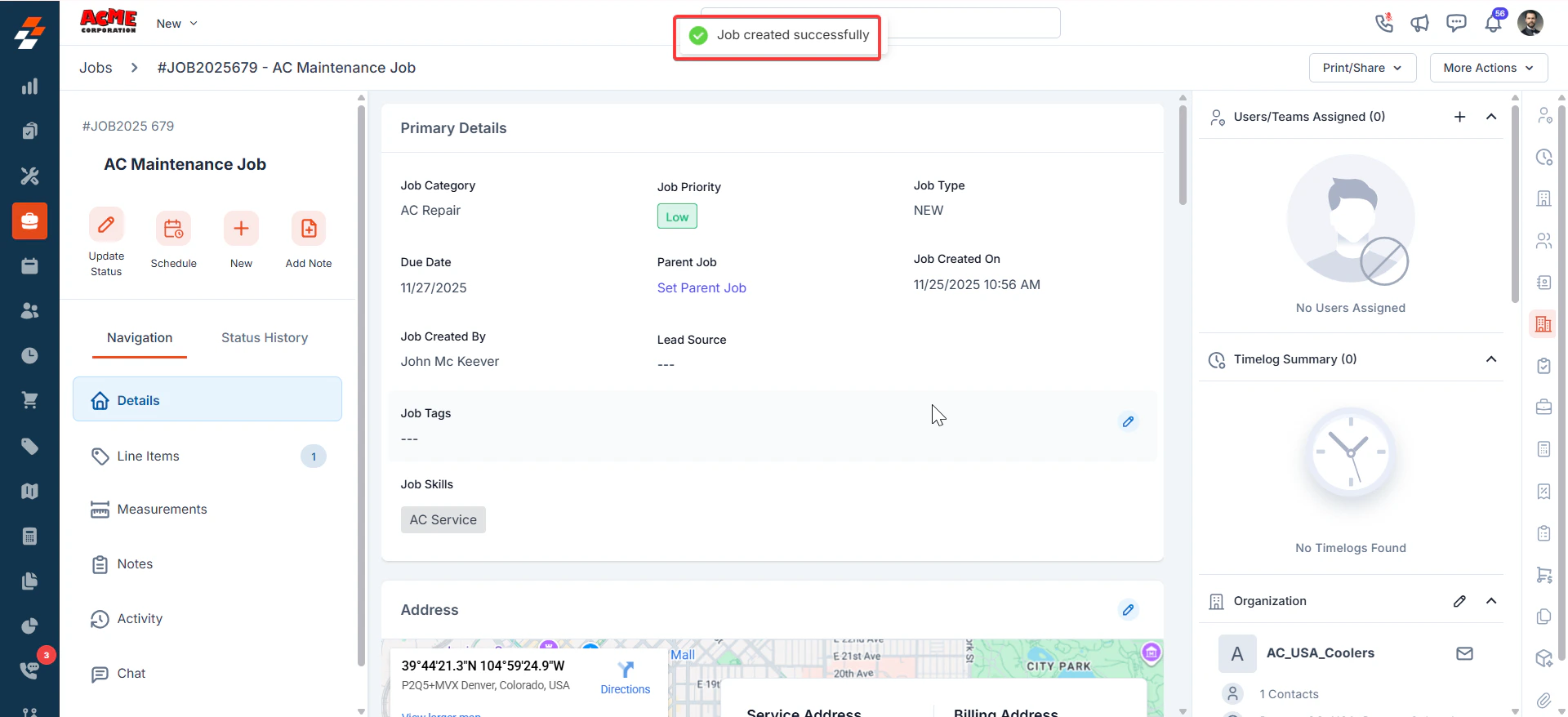Open the clock timesheet icon in left sidebar
1568x717 pixels.
(x=29, y=355)
